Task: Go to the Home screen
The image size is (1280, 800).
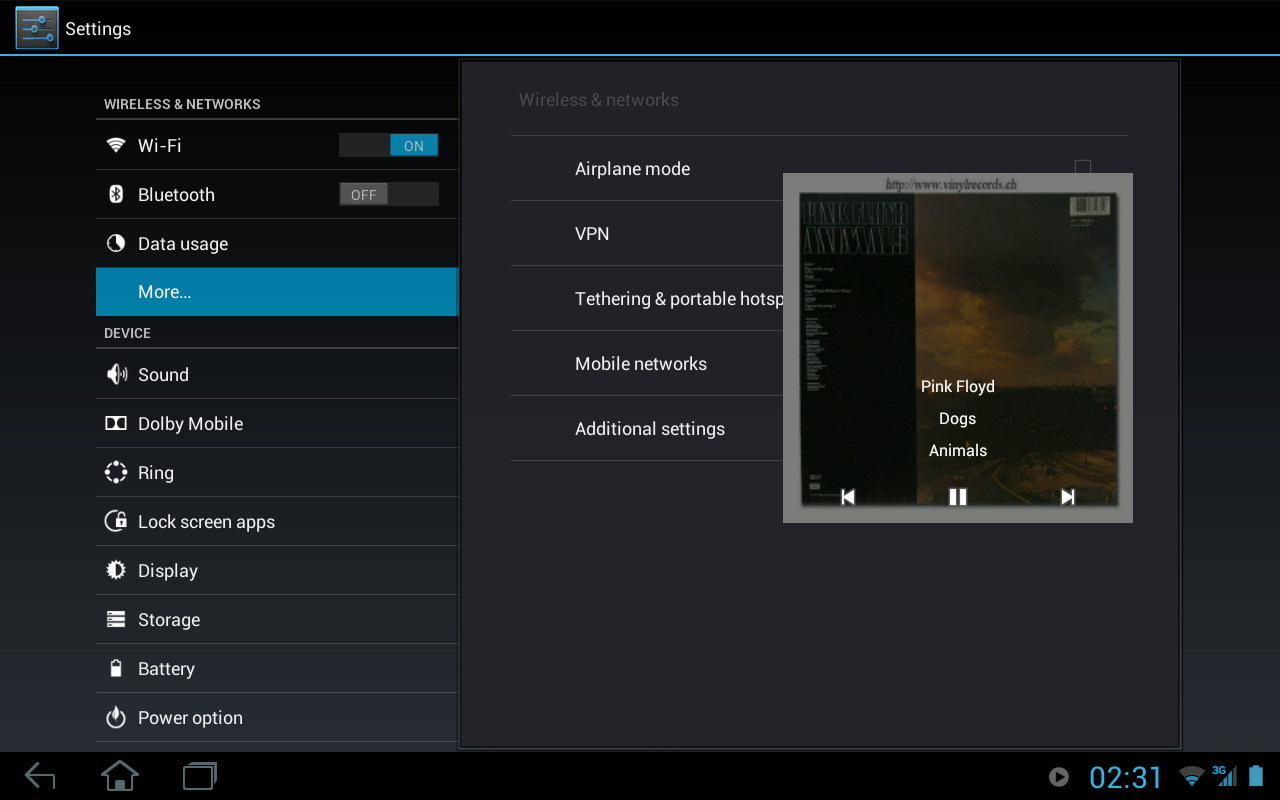Action: coord(120,776)
